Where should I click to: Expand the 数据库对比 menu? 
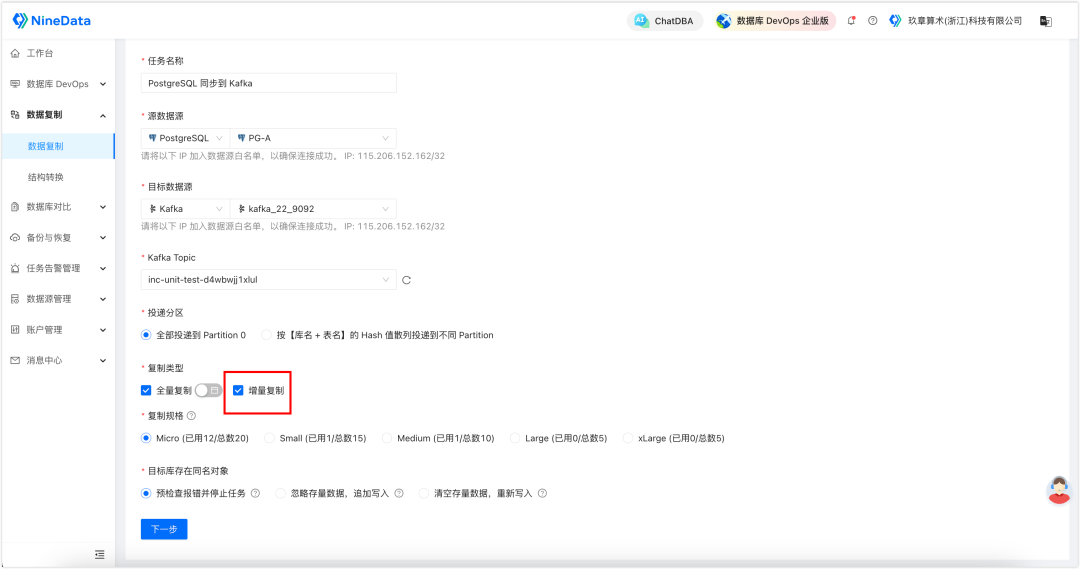point(58,207)
